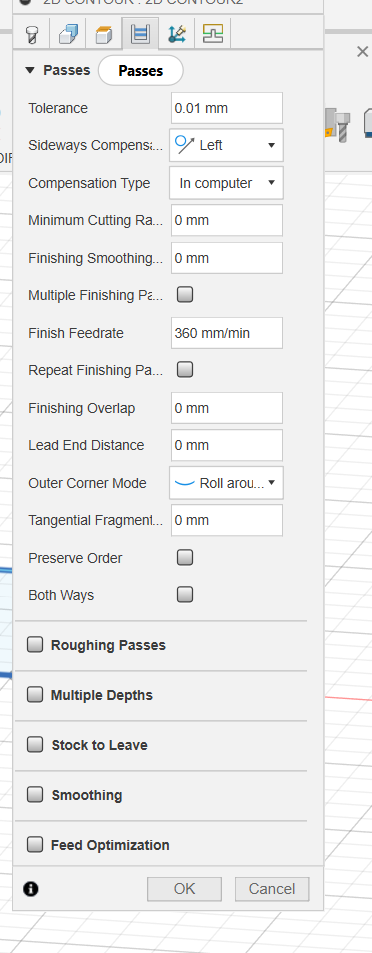
Task: Check the Stock to Leave option
Action: [35, 745]
